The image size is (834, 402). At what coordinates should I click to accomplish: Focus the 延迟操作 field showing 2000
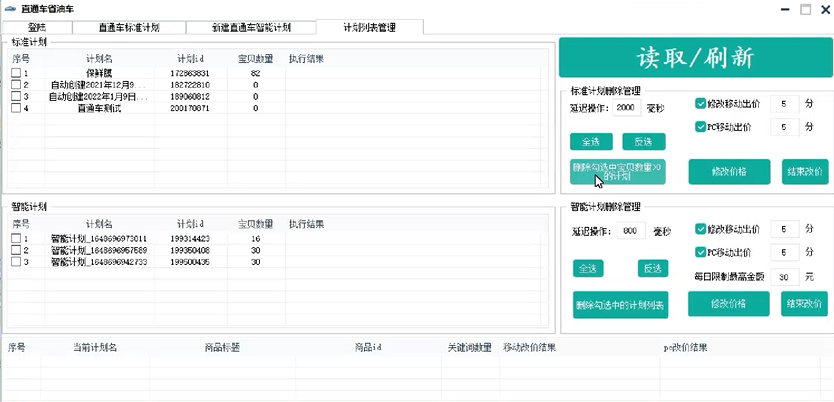coord(627,108)
